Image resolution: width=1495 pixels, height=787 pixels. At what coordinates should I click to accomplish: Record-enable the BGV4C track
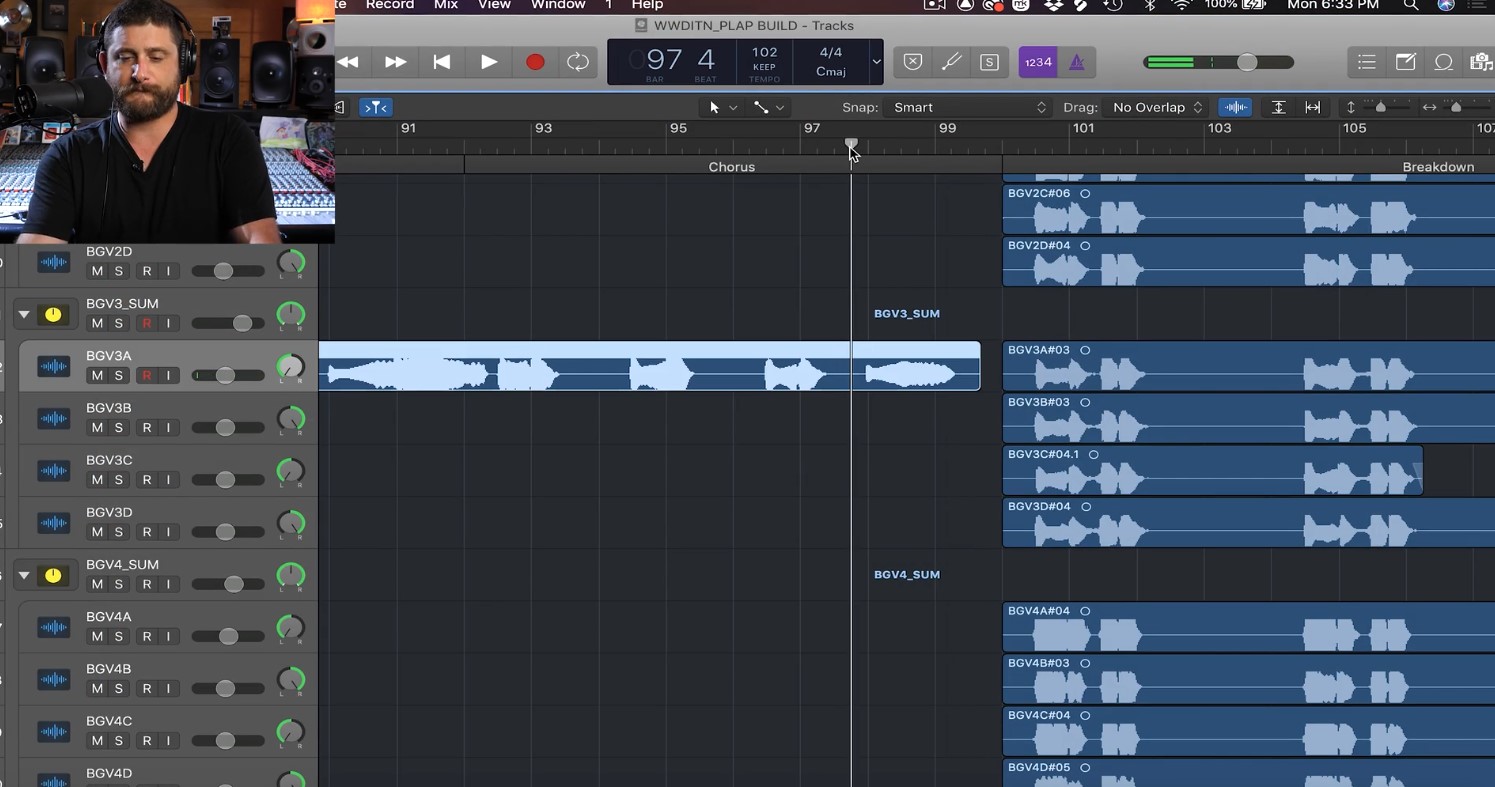[x=147, y=740]
